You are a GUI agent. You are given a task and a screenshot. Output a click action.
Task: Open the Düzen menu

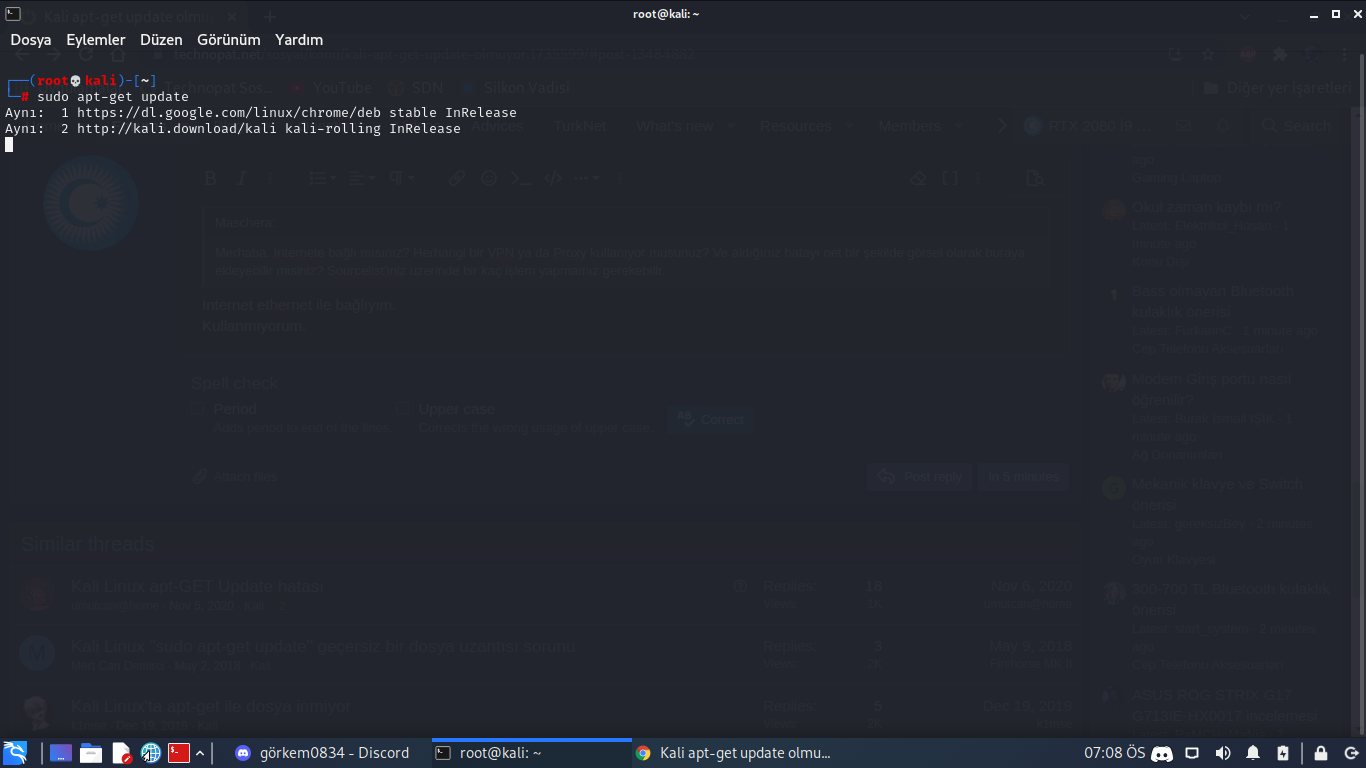(161, 40)
